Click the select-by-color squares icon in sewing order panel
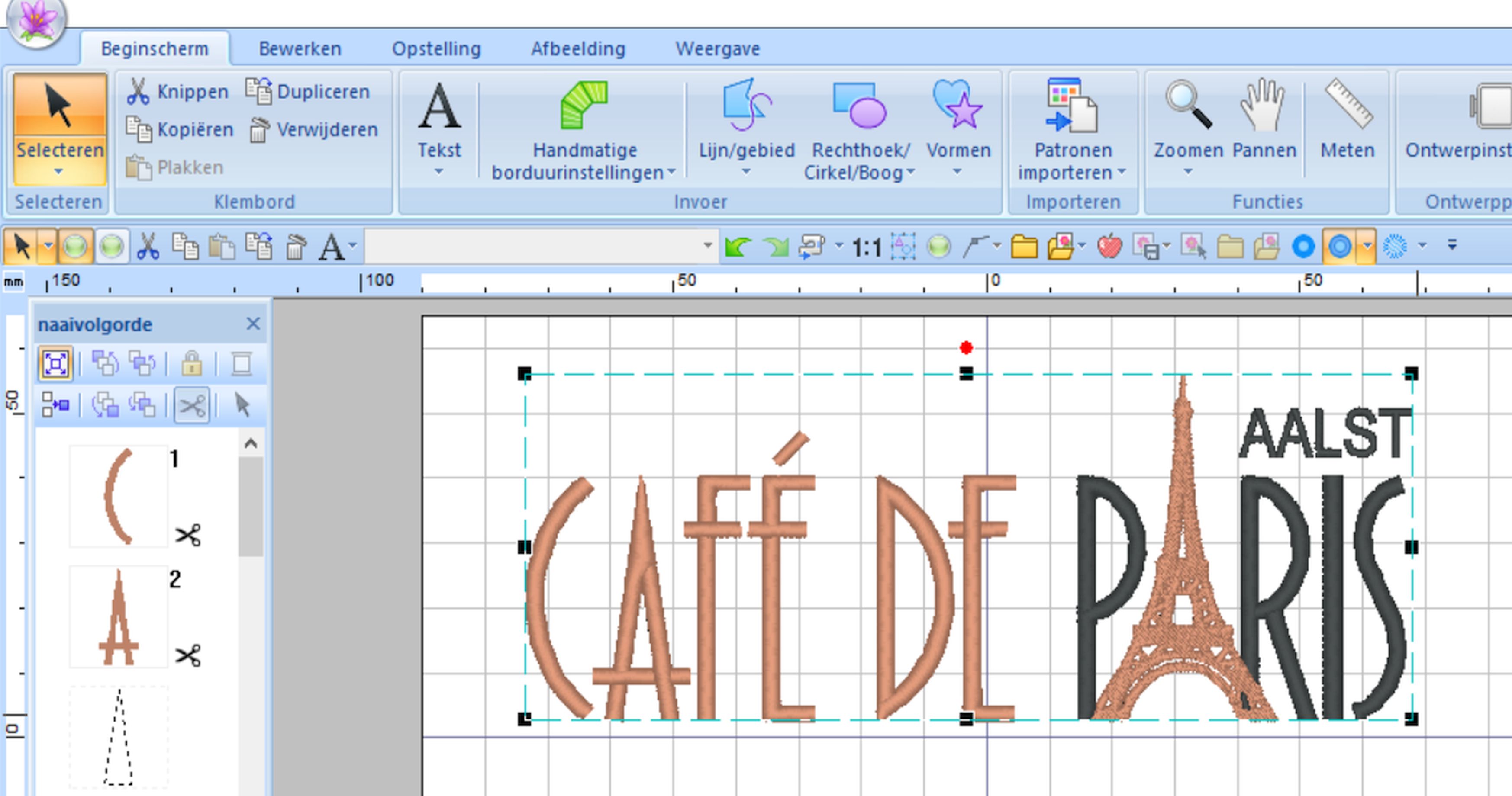The width and height of the screenshot is (1512, 796). coord(55,405)
